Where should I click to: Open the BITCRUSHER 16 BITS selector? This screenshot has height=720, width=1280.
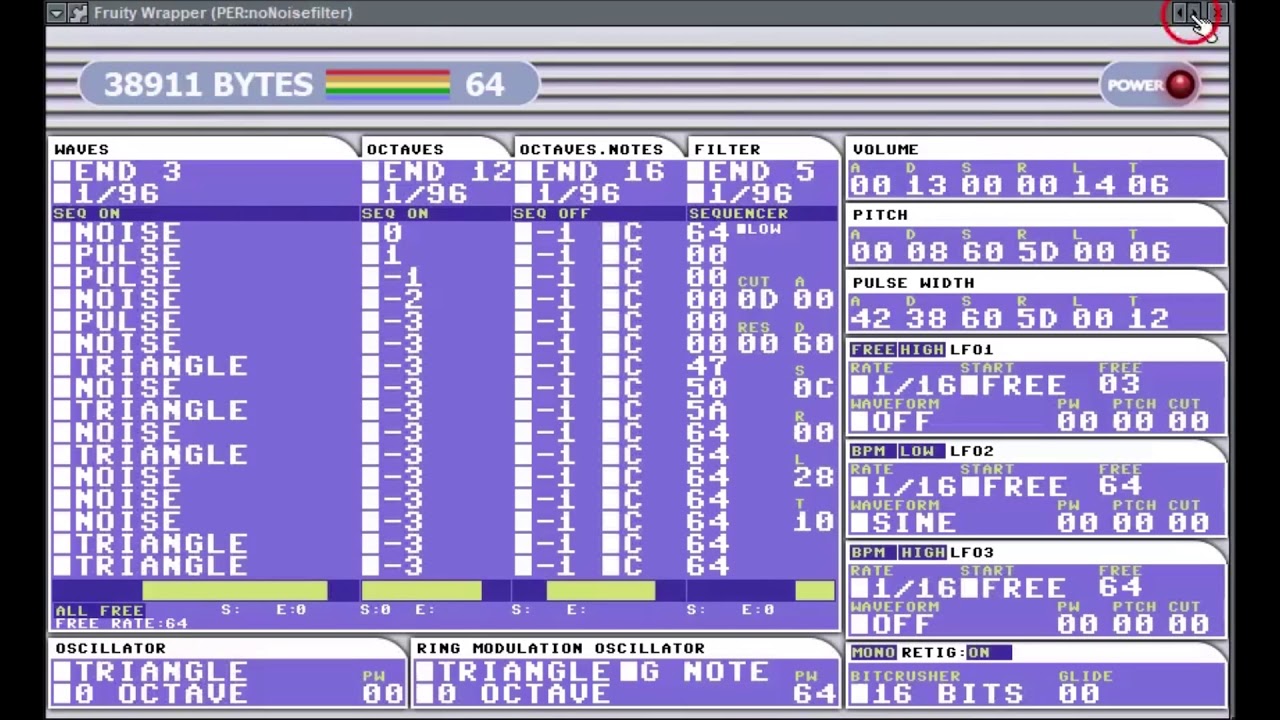(937, 694)
